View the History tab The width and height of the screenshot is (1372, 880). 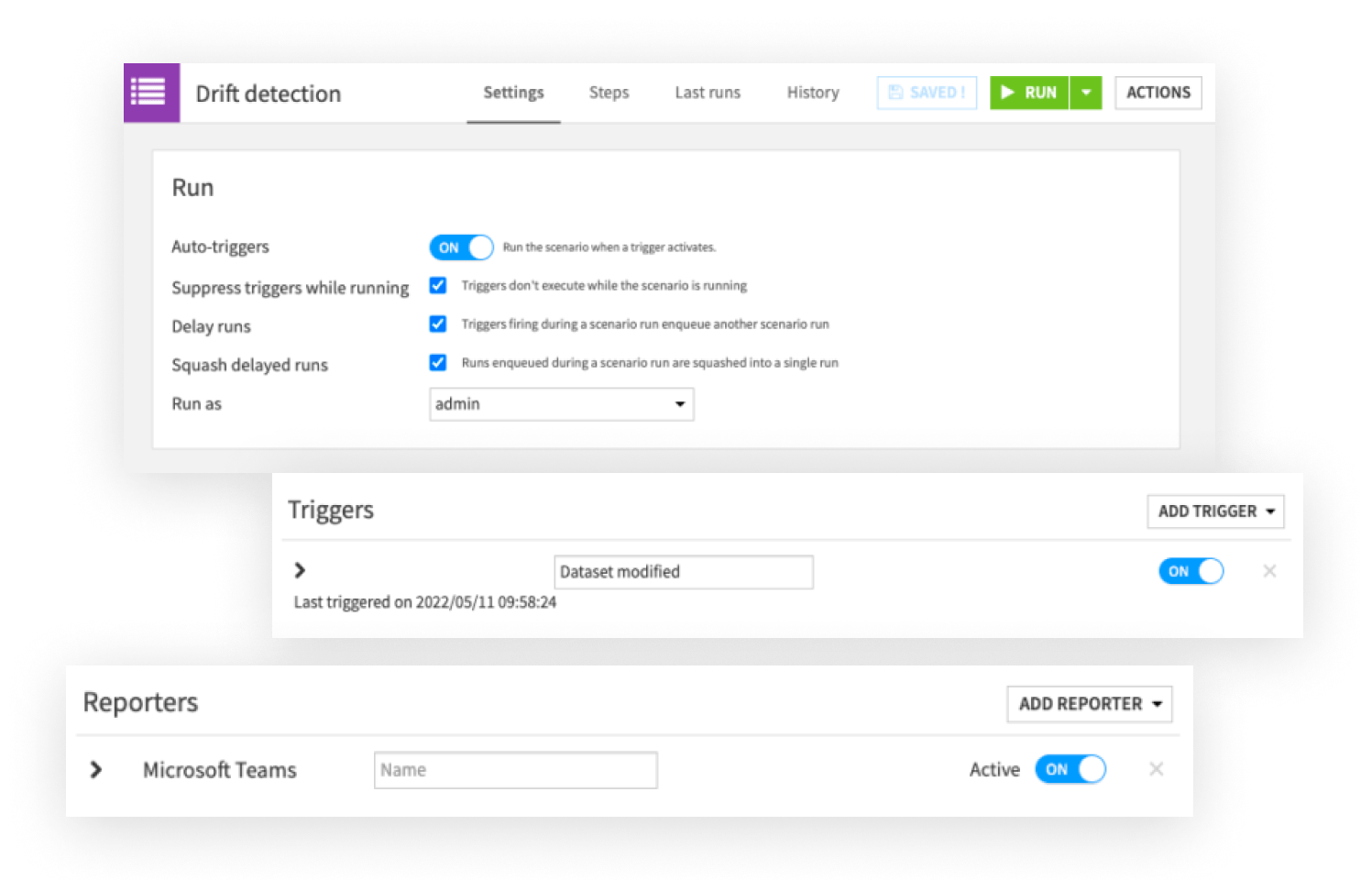pyautogui.click(x=813, y=93)
